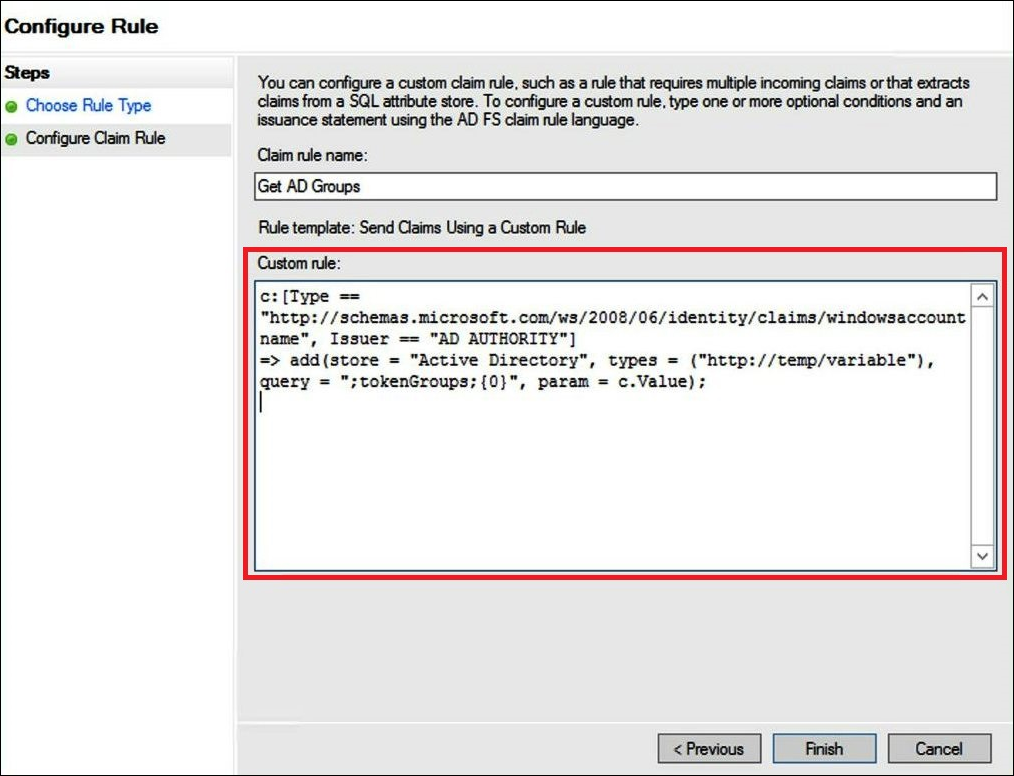The height and width of the screenshot is (776, 1014).
Task: Click the 'Claim rule name:' label
Action: tap(313, 155)
